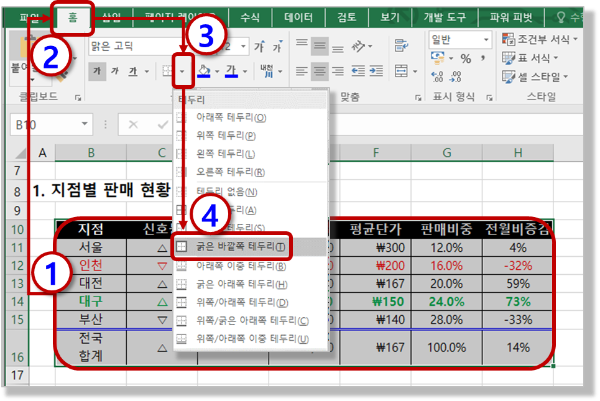The image size is (600, 401).
Task: Select column G header
Action: click(x=447, y=153)
